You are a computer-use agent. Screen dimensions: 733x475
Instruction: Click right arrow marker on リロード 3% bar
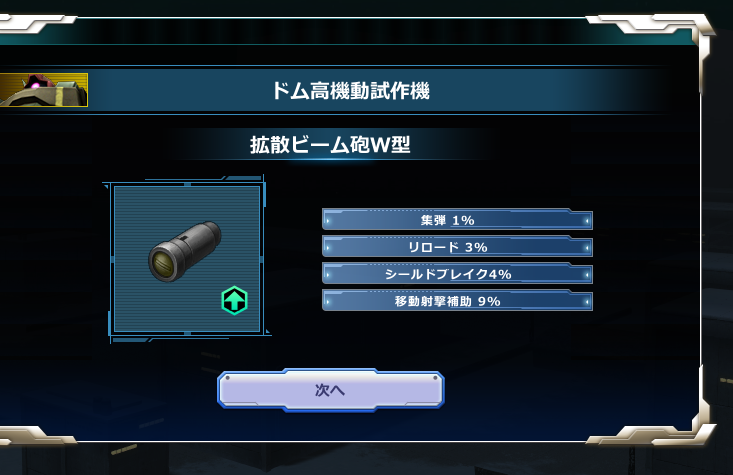click(x=587, y=248)
